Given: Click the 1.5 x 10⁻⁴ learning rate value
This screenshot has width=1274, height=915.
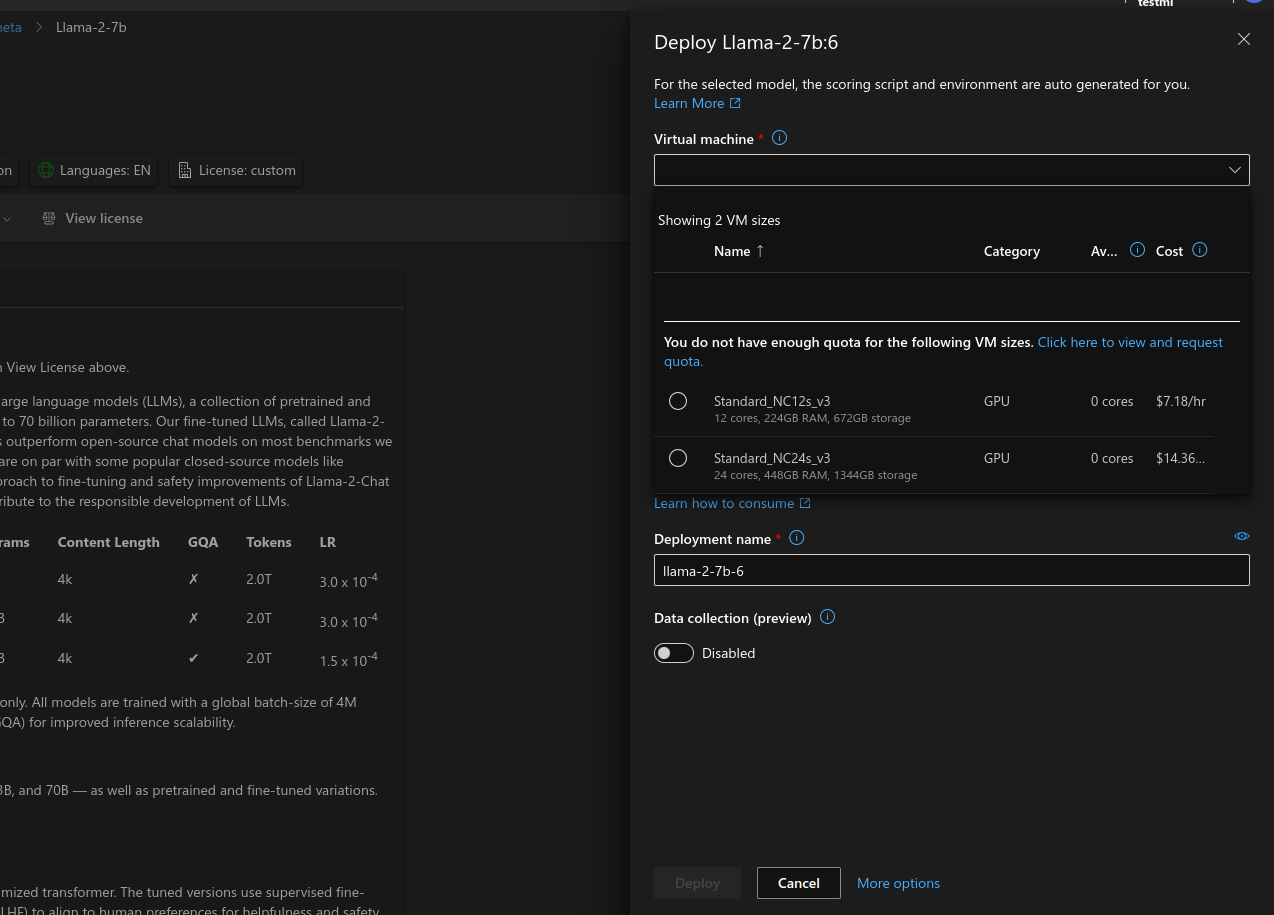Looking at the screenshot, I should 348,660.
